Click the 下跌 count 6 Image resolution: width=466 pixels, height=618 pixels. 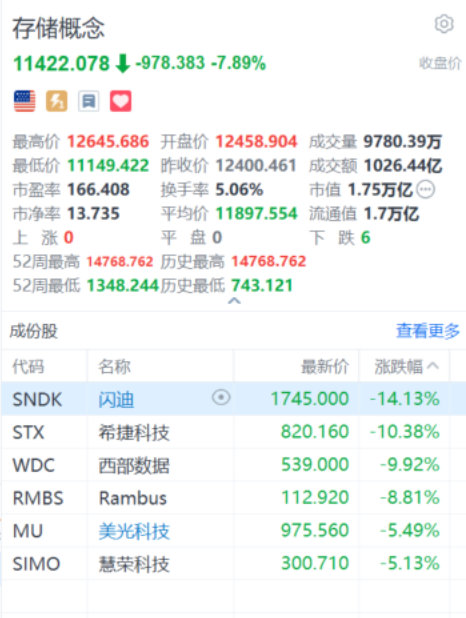(366, 238)
